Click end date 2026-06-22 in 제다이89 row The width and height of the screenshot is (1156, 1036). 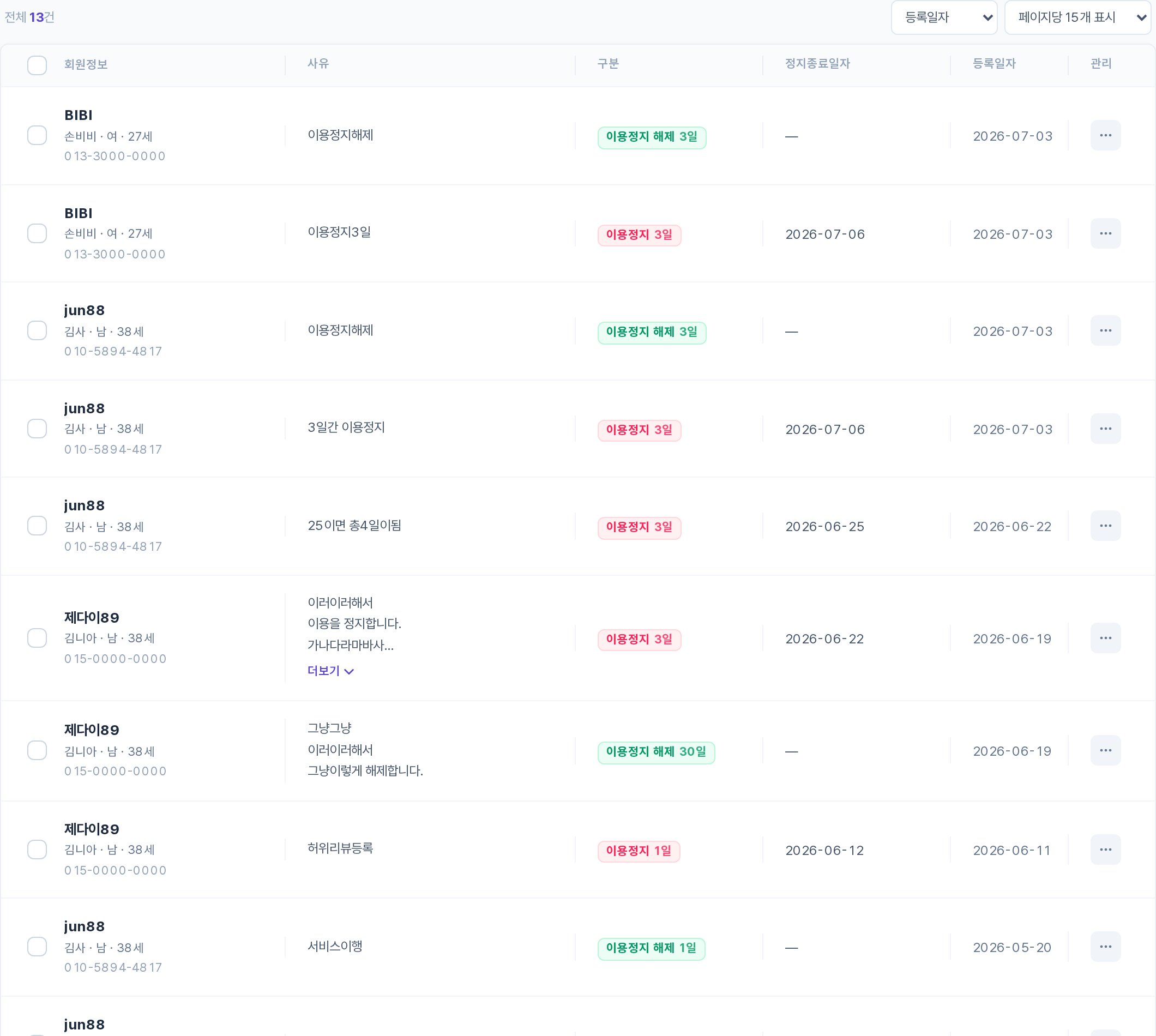point(824,639)
